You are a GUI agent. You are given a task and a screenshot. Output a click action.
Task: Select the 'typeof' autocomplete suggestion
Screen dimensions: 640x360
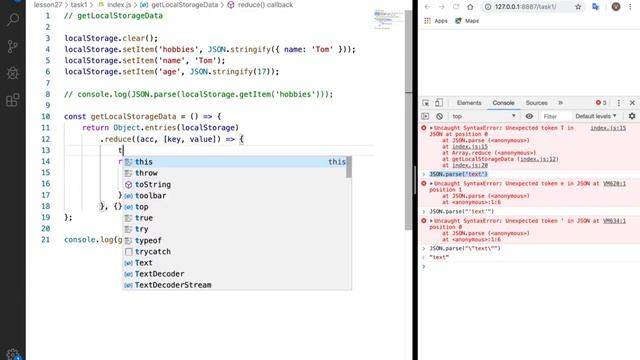click(x=235, y=240)
